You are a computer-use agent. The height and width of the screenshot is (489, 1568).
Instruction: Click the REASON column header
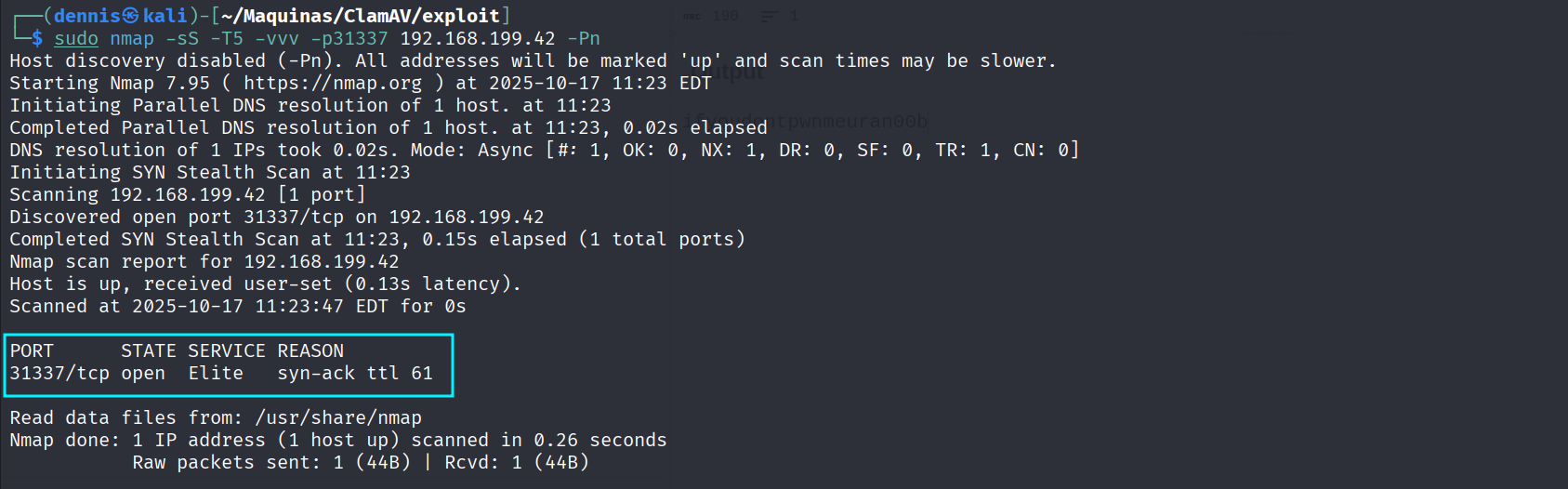tap(310, 350)
